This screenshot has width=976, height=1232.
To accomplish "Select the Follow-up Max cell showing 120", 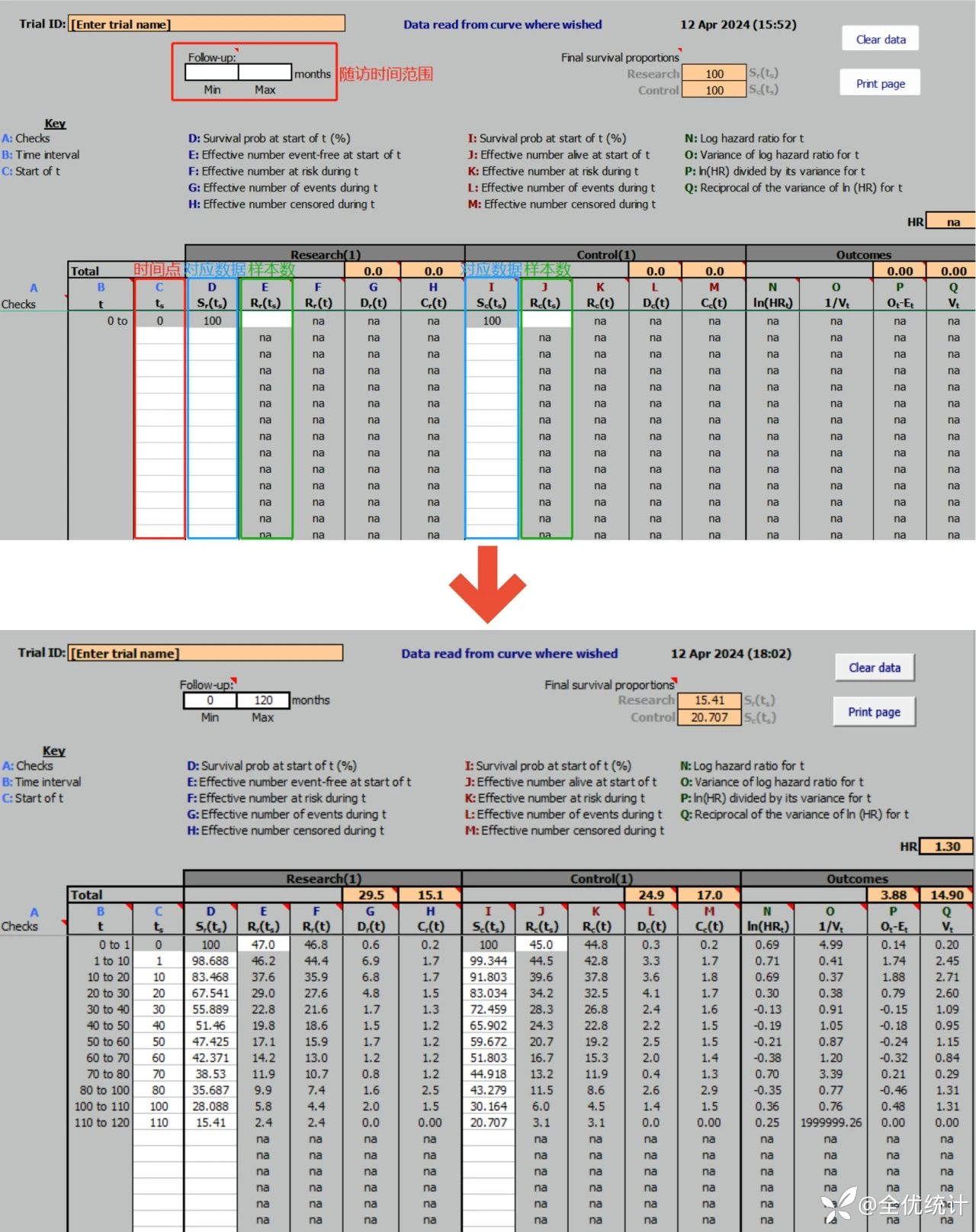I will [x=263, y=700].
